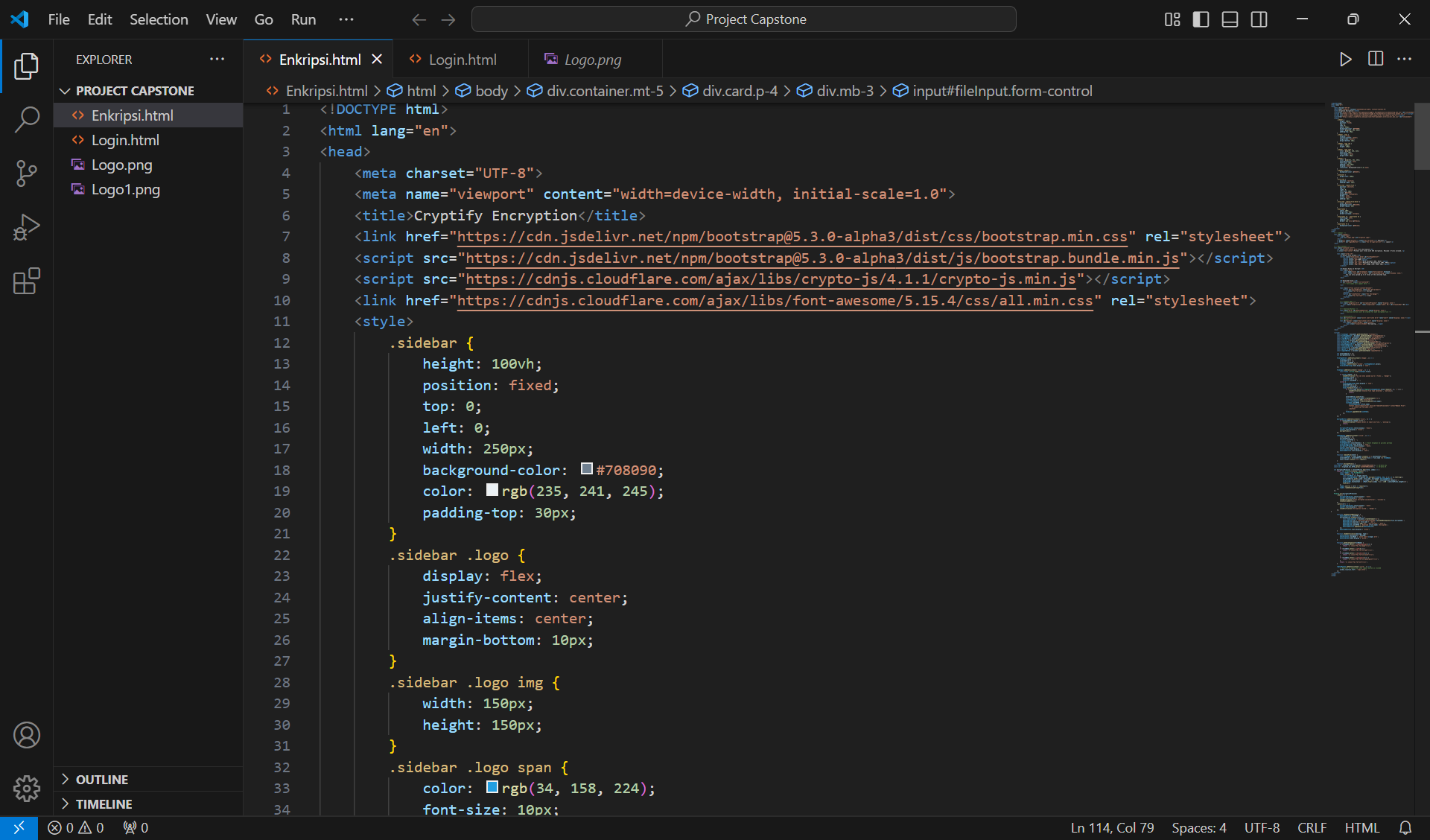The height and width of the screenshot is (840, 1430).
Task: Open the Run and Debug view
Action: pos(27,227)
